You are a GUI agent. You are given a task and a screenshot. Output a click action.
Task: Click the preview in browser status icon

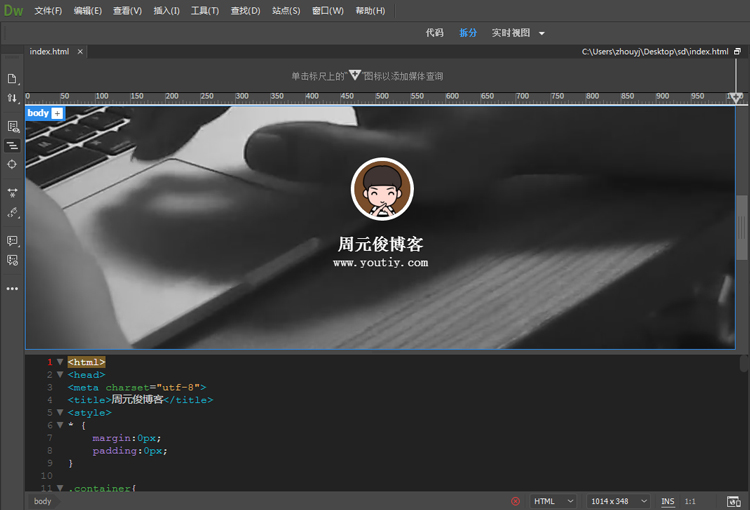point(734,501)
